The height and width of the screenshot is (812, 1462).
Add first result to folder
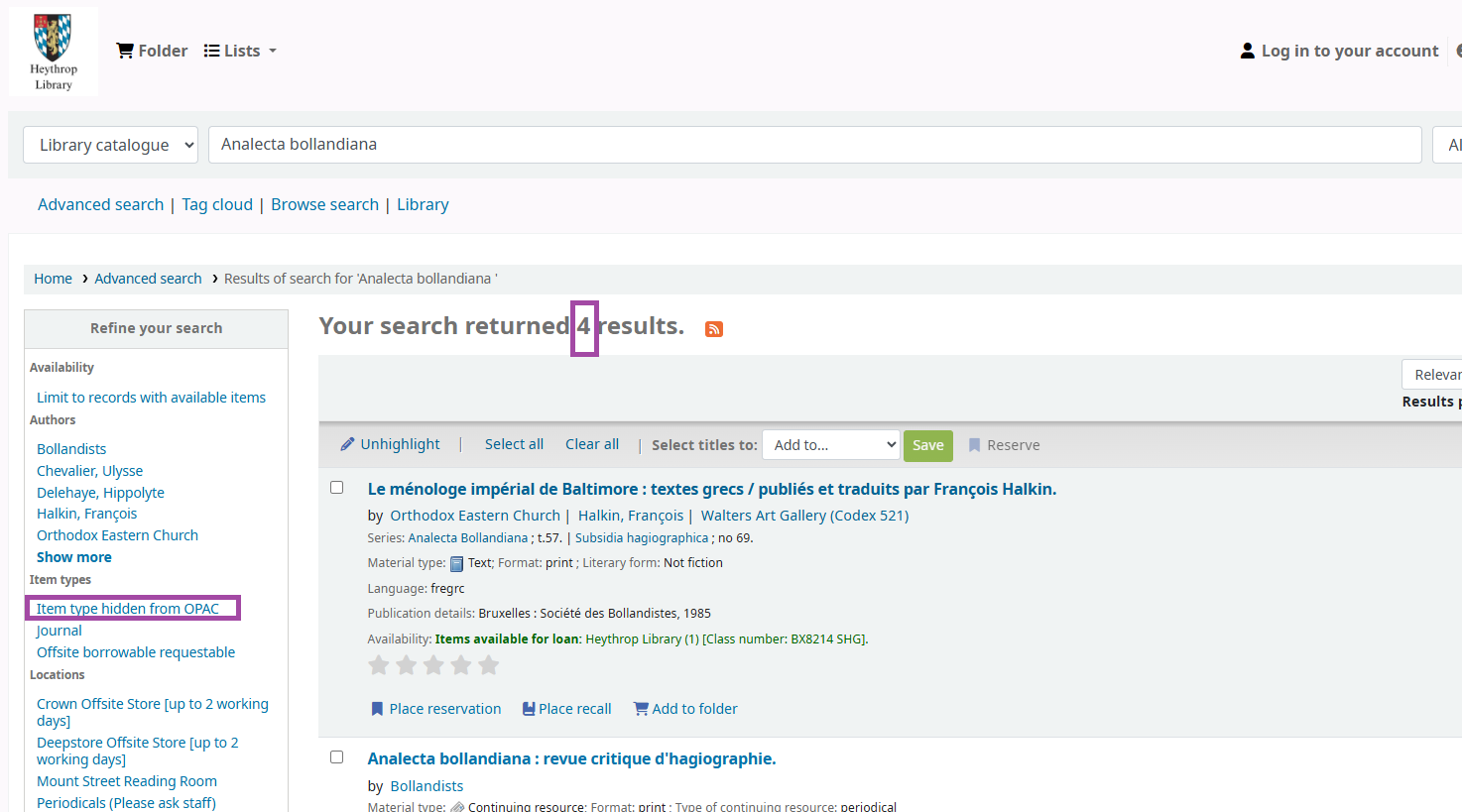pos(685,709)
